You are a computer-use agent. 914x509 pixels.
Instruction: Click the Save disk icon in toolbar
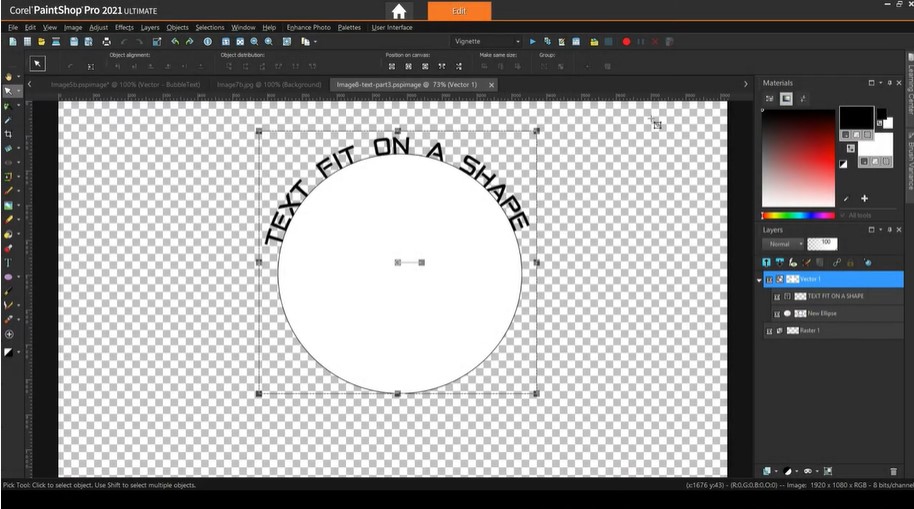coord(74,41)
